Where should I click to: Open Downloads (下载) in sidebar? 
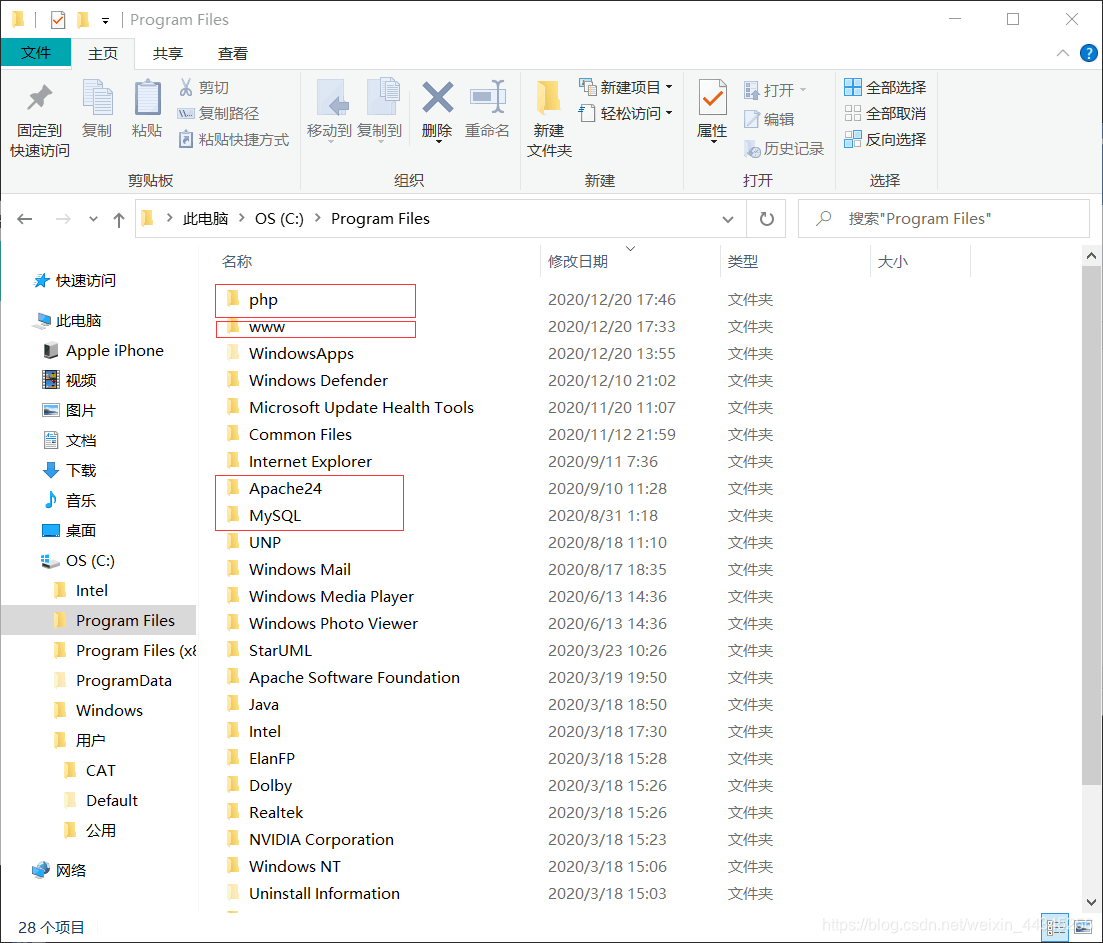70,470
